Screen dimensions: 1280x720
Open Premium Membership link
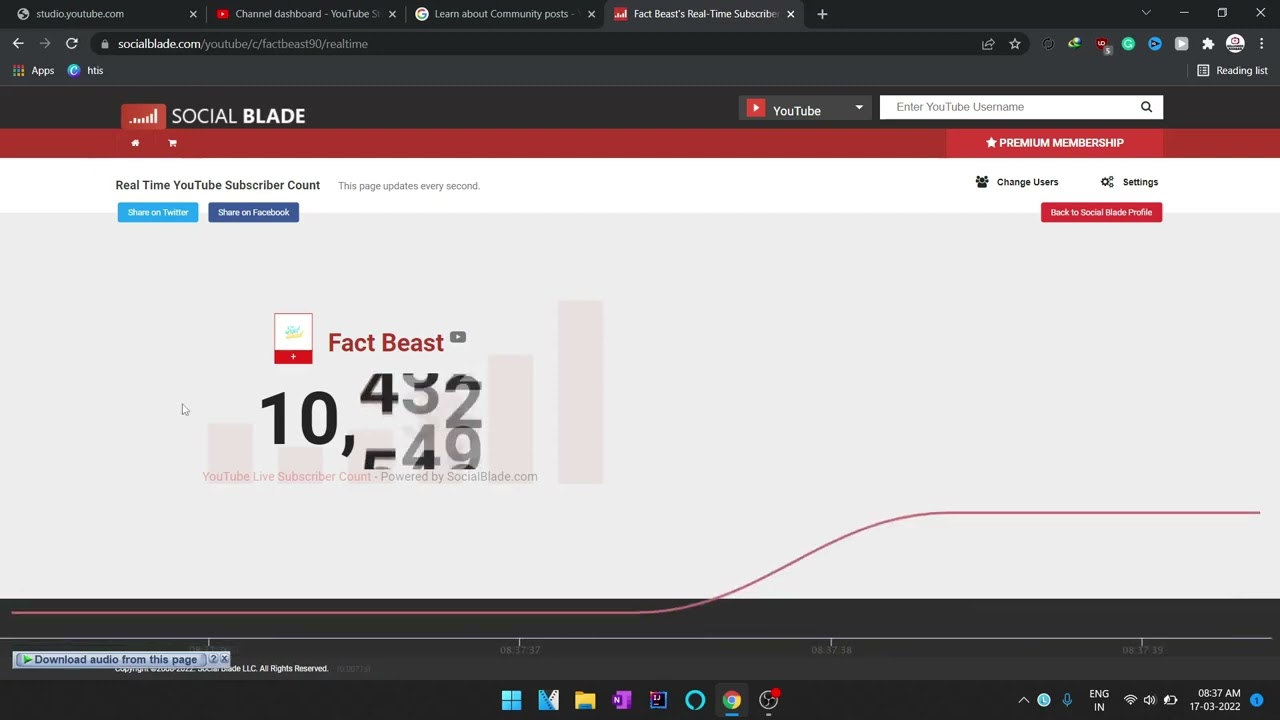click(1055, 143)
